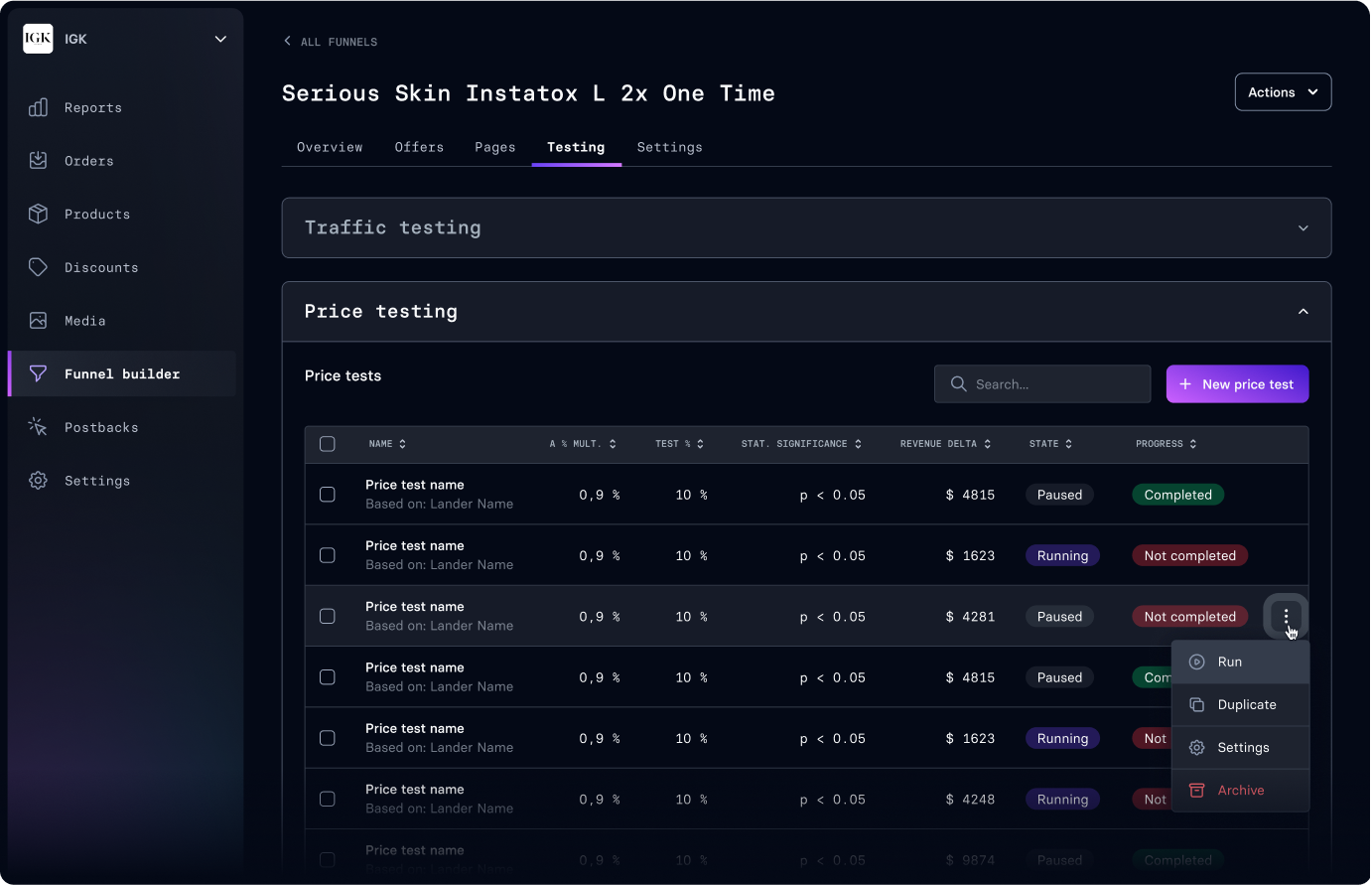Open Orders from the inbox icon
Image resolution: width=1372 pixels, height=885 pixels.
coord(38,160)
